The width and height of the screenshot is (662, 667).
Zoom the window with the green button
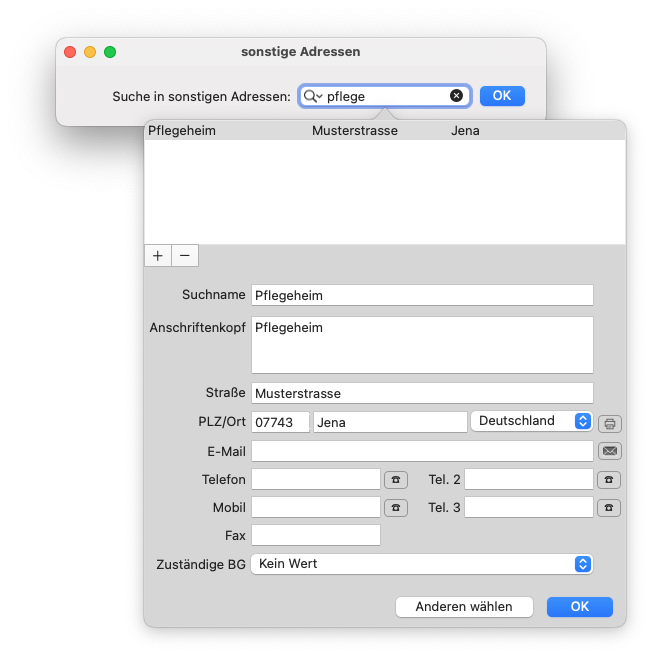(x=110, y=52)
